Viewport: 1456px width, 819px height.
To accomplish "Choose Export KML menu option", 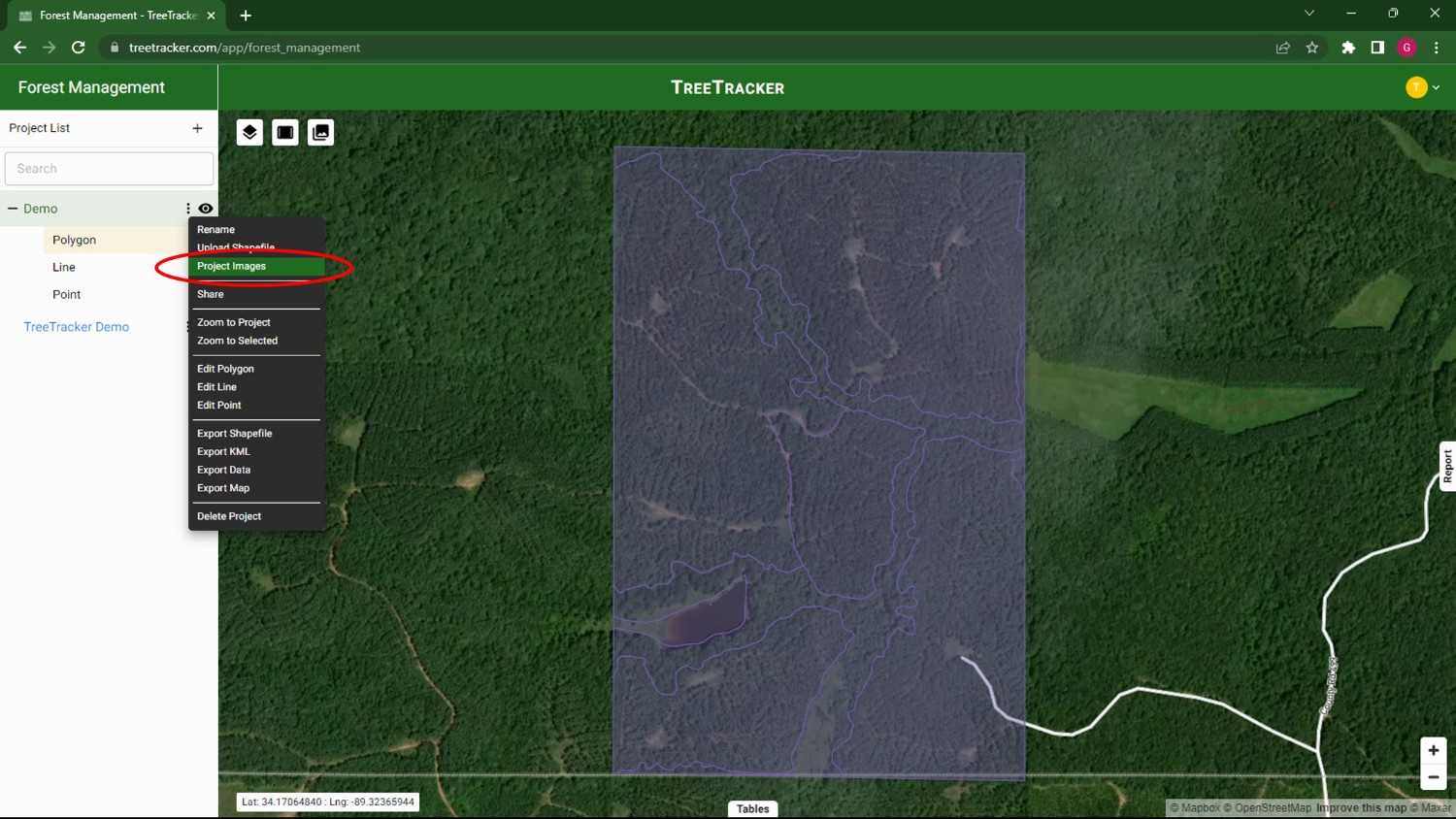I will [x=223, y=451].
